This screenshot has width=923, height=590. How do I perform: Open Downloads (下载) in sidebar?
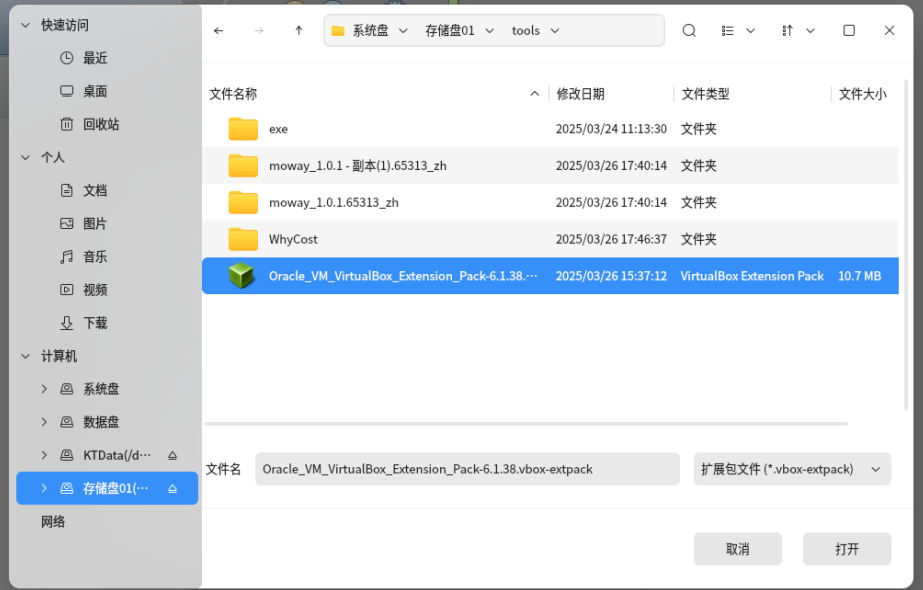tap(95, 323)
